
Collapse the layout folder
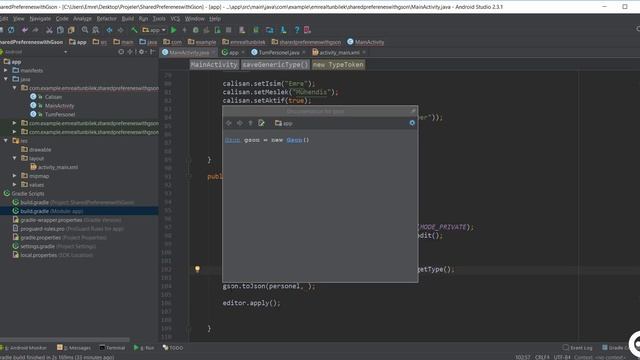(x=15, y=158)
